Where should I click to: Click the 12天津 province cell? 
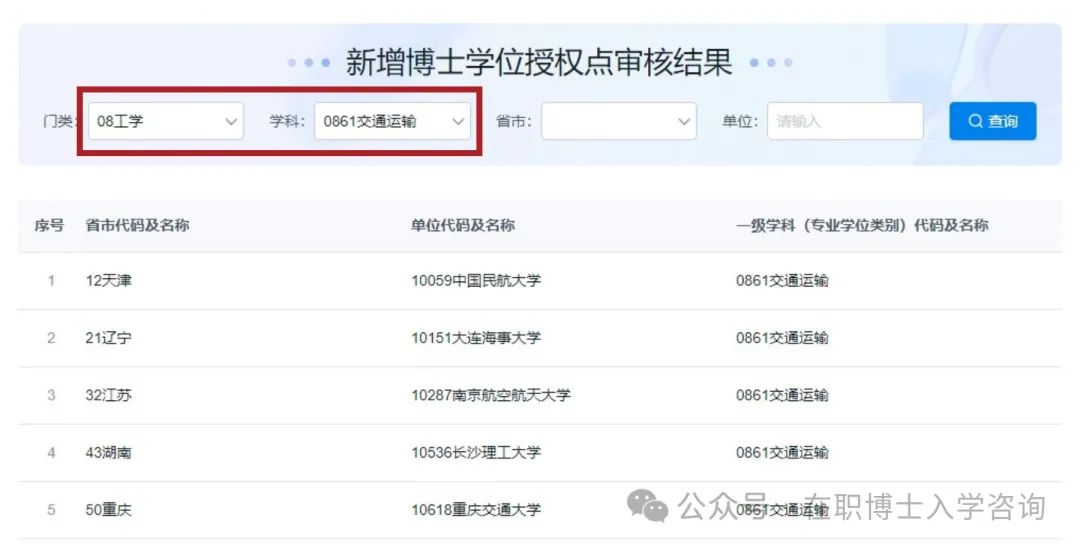(x=108, y=281)
